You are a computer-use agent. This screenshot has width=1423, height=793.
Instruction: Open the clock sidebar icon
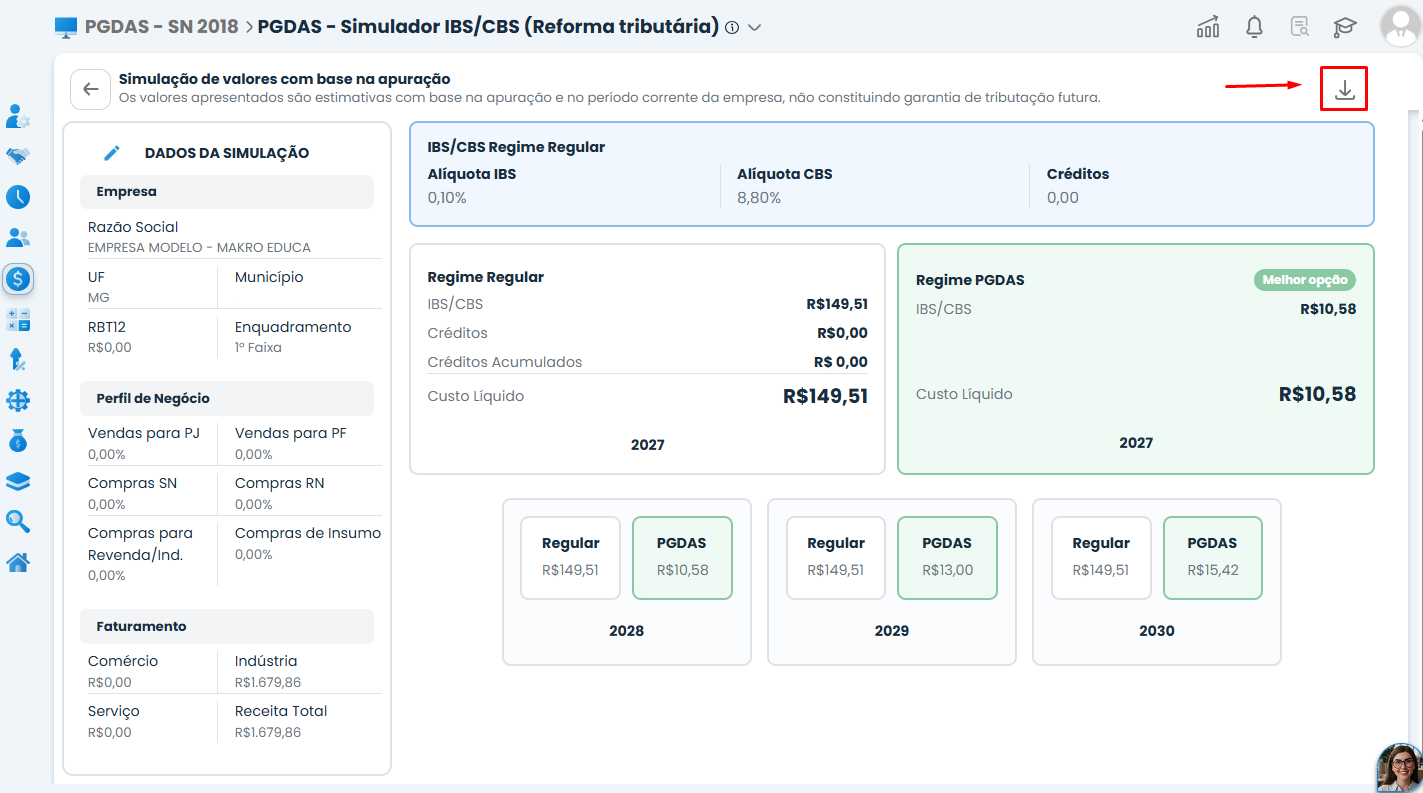[18, 197]
